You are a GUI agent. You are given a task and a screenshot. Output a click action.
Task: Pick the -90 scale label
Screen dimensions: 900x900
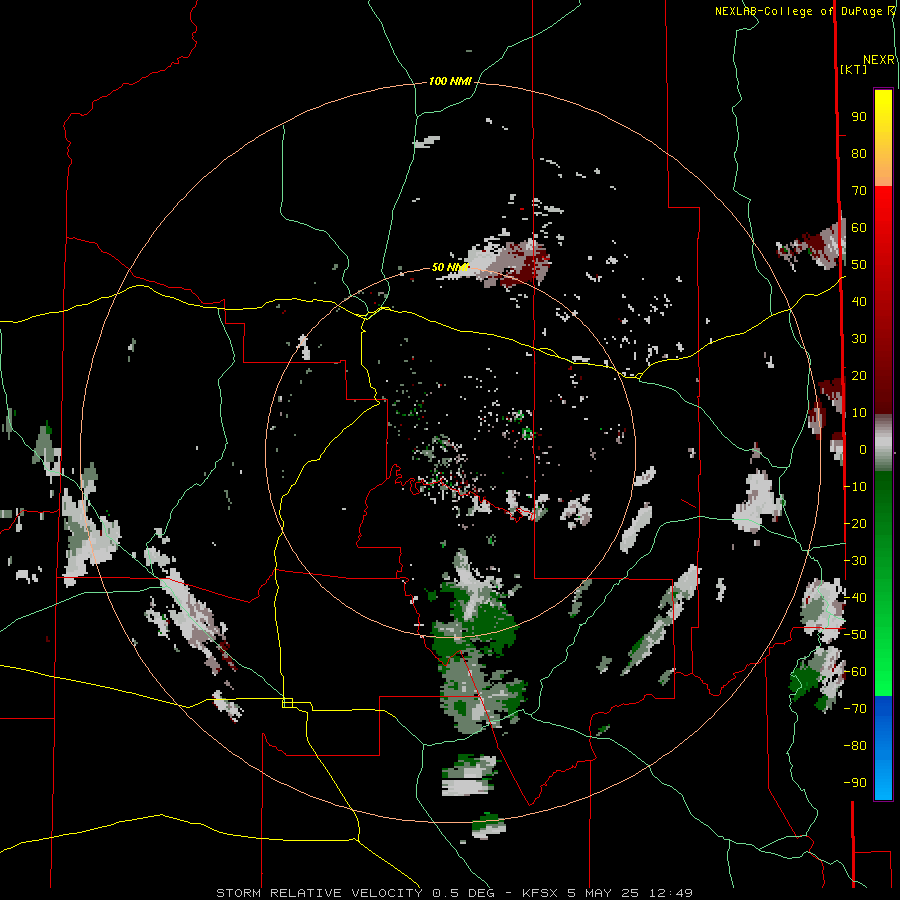point(856,783)
